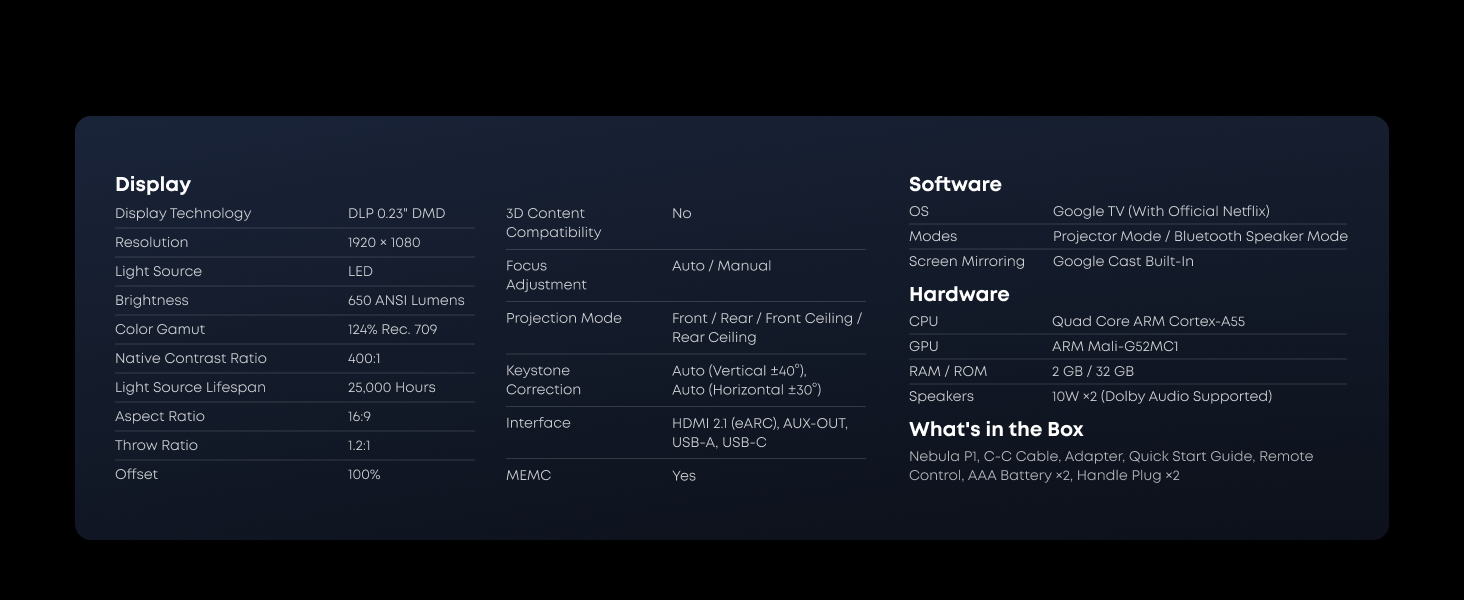The width and height of the screenshot is (1464, 600).
Task: Click the Software section heading
Action: 954,184
